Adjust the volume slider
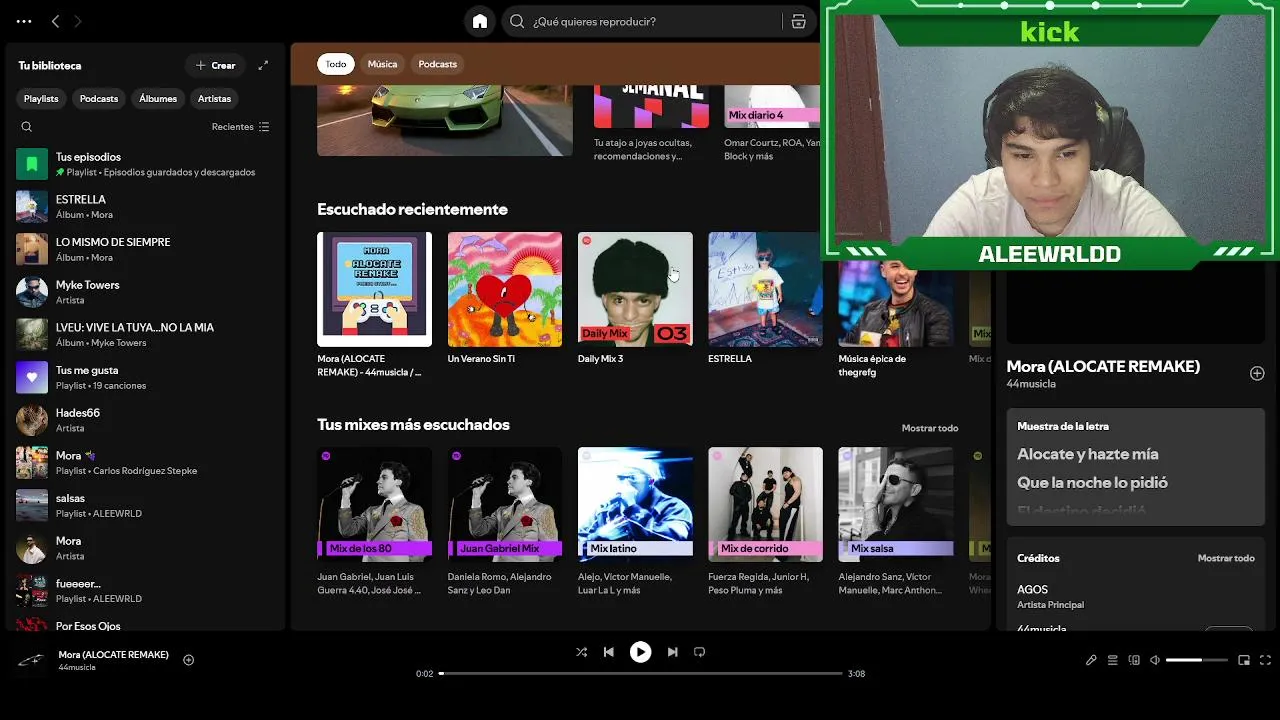Viewport: 1280px width, 720px height. (1197, 660)
